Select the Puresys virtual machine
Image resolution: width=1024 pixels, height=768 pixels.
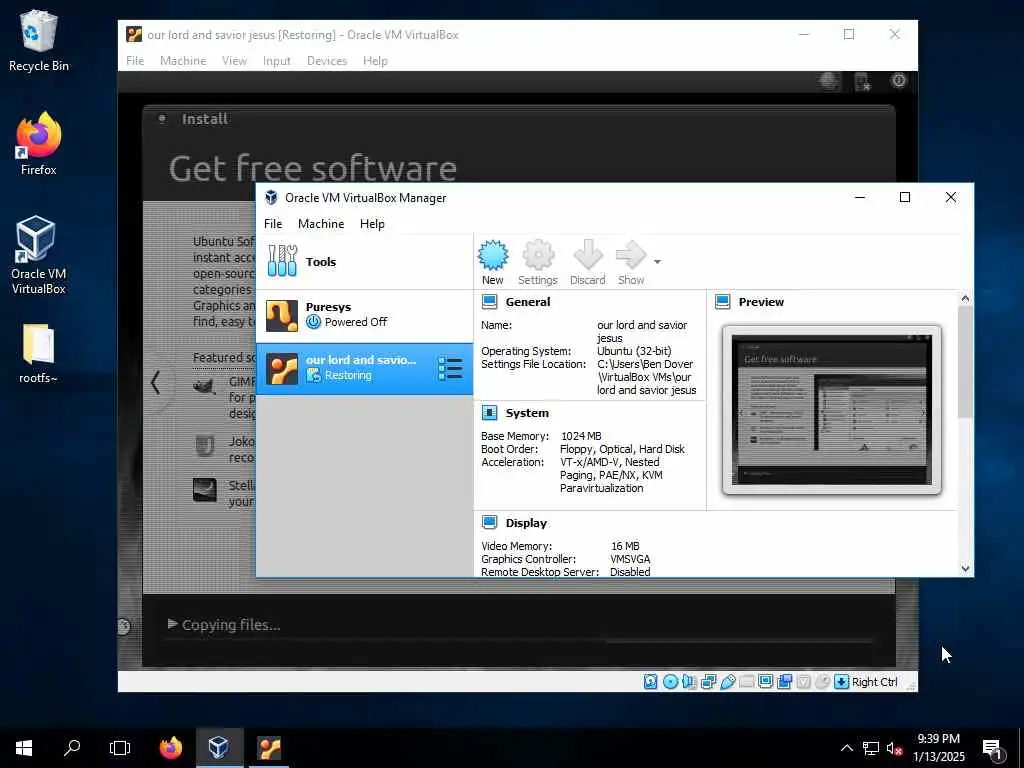364,316
